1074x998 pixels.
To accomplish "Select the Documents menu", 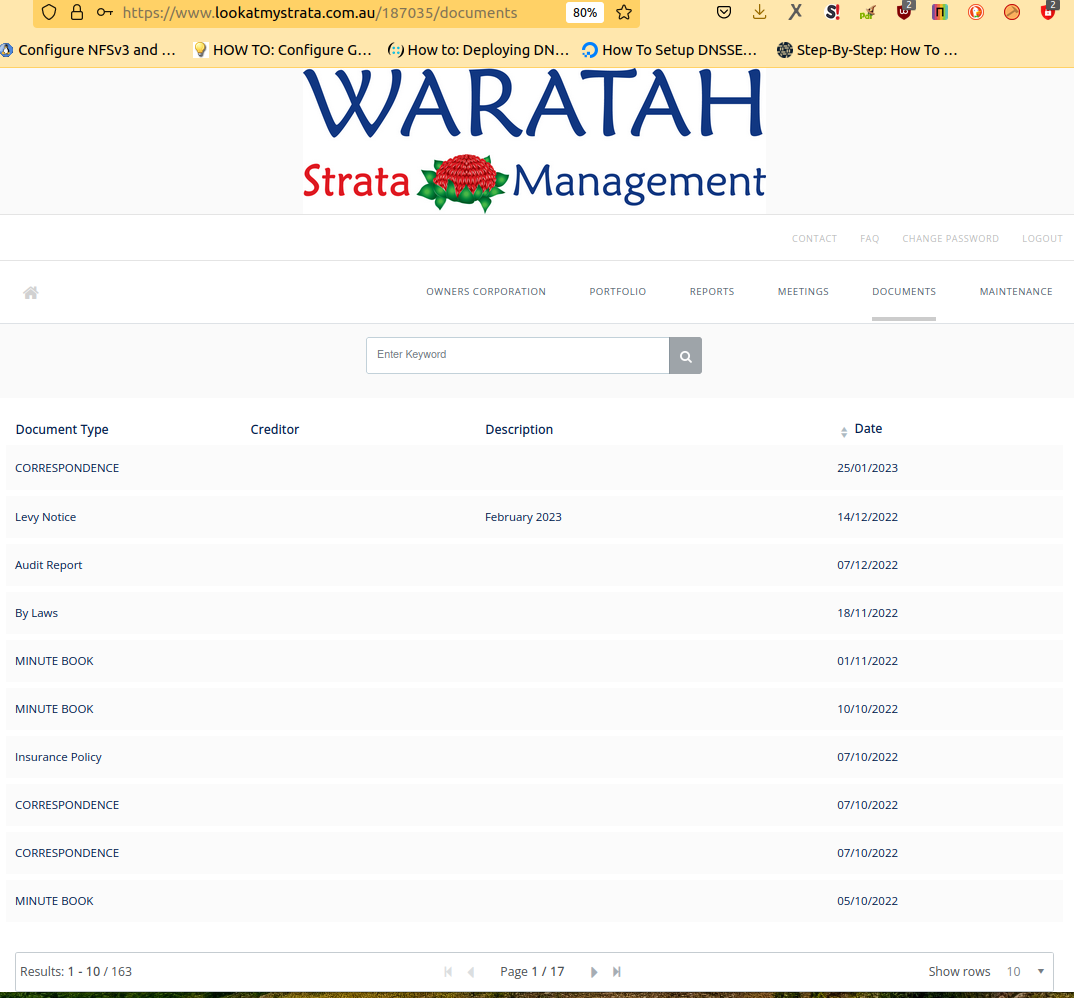I will click(x=903, y=292).
